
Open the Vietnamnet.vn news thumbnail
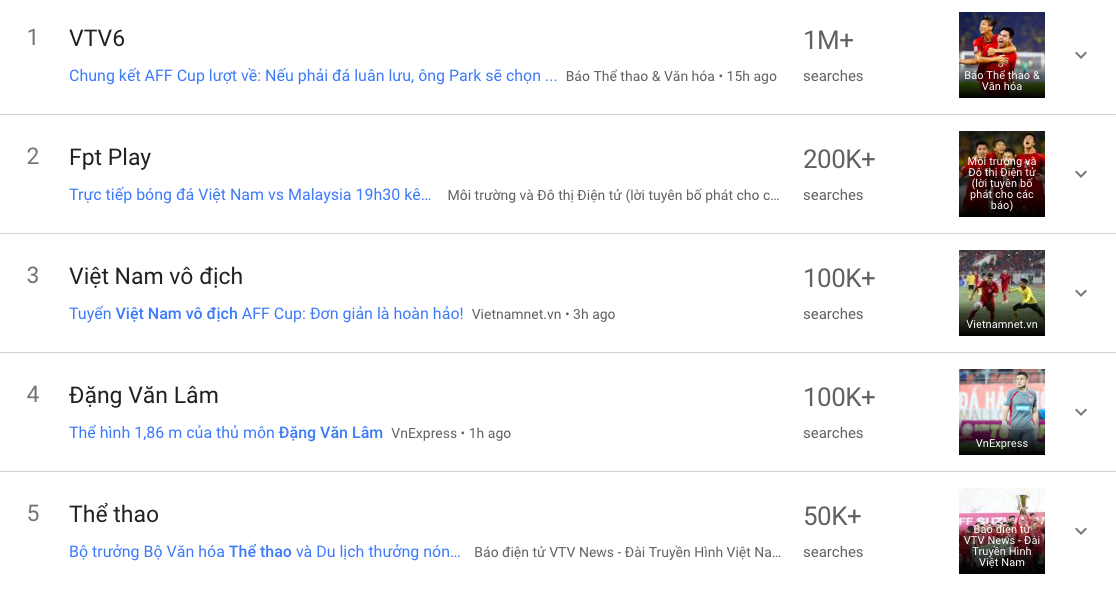click(1001, 293)
